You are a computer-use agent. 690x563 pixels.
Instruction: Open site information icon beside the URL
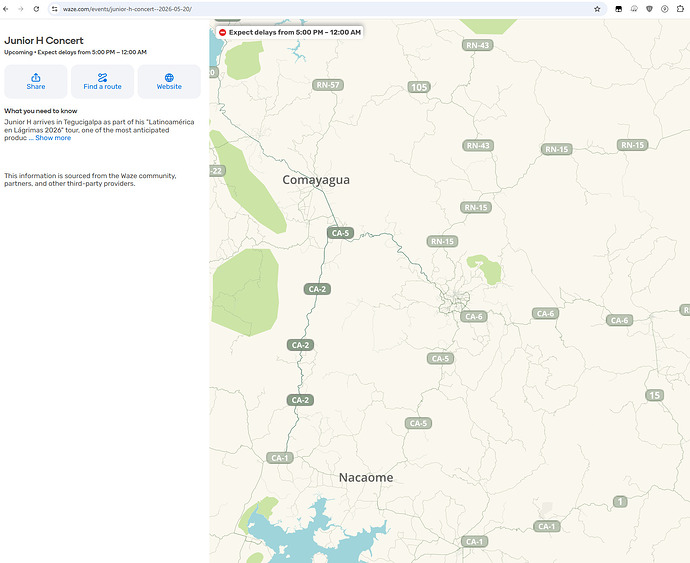tap(55, 9)
